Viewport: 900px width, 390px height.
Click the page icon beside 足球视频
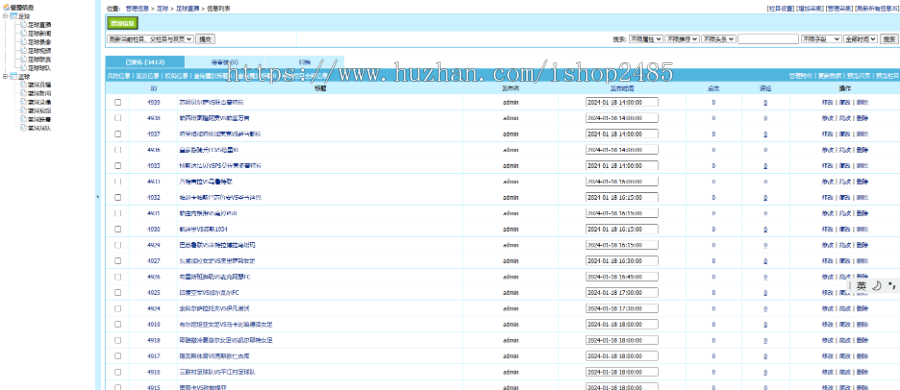[x=23, y=51]
